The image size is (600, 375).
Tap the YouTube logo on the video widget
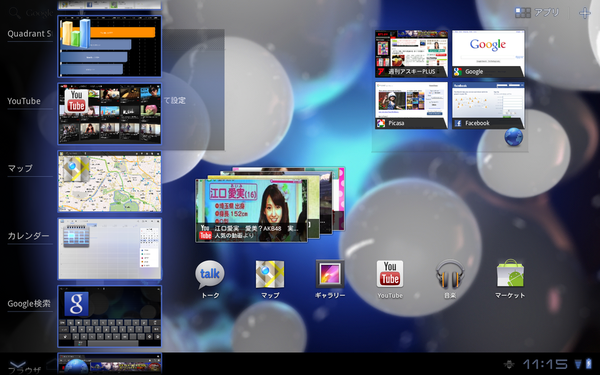205,232
